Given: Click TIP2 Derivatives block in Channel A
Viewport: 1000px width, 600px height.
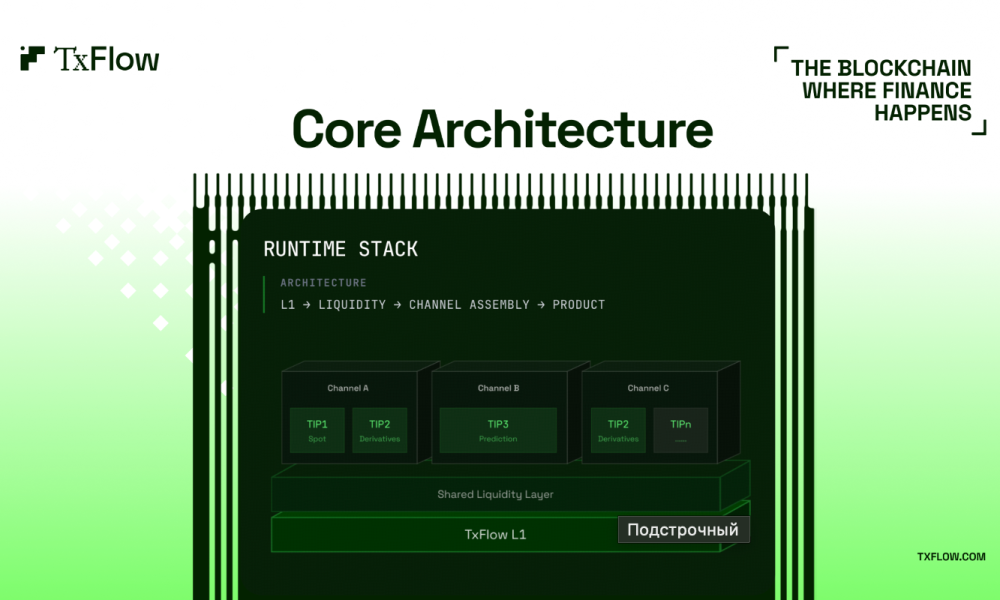Looking at the screenshot, I should tap(379, 430).
